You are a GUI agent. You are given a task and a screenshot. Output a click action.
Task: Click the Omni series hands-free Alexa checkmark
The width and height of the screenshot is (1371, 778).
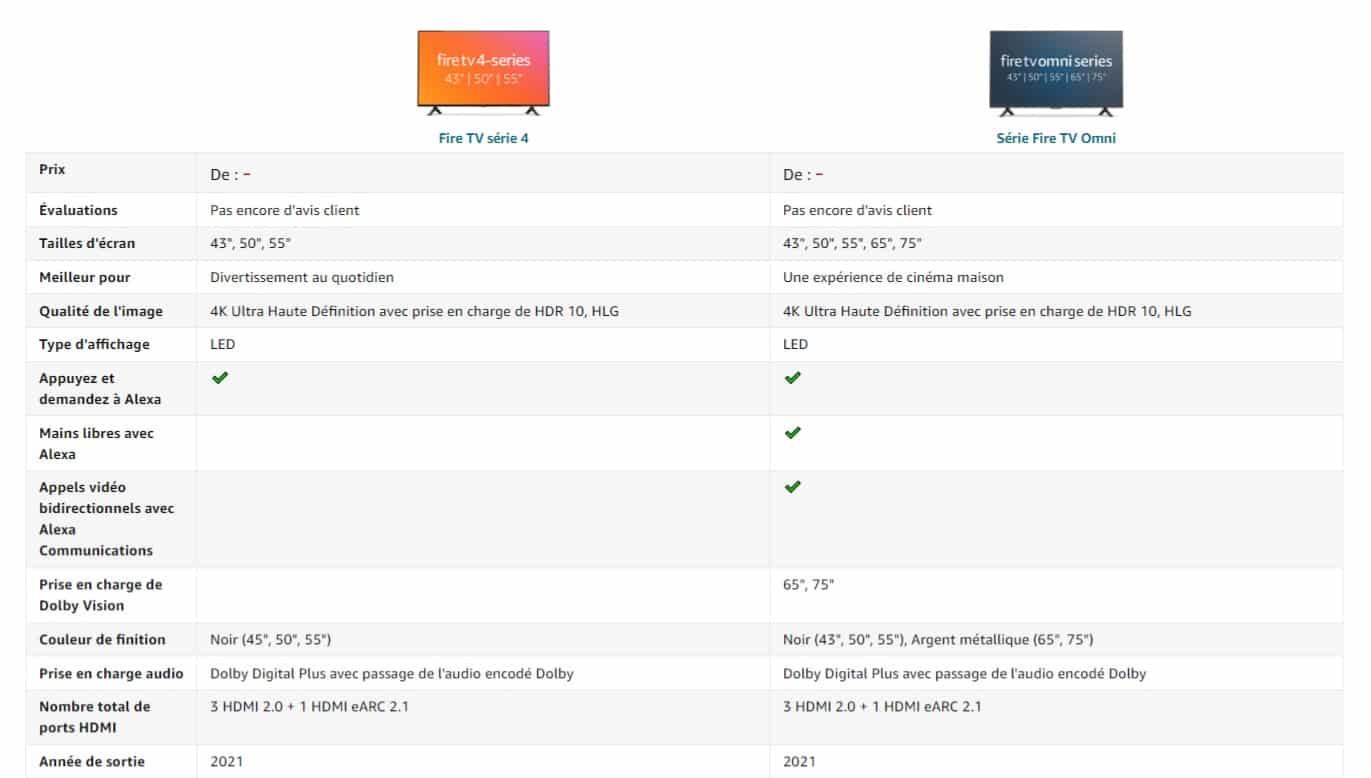(793, 433)
